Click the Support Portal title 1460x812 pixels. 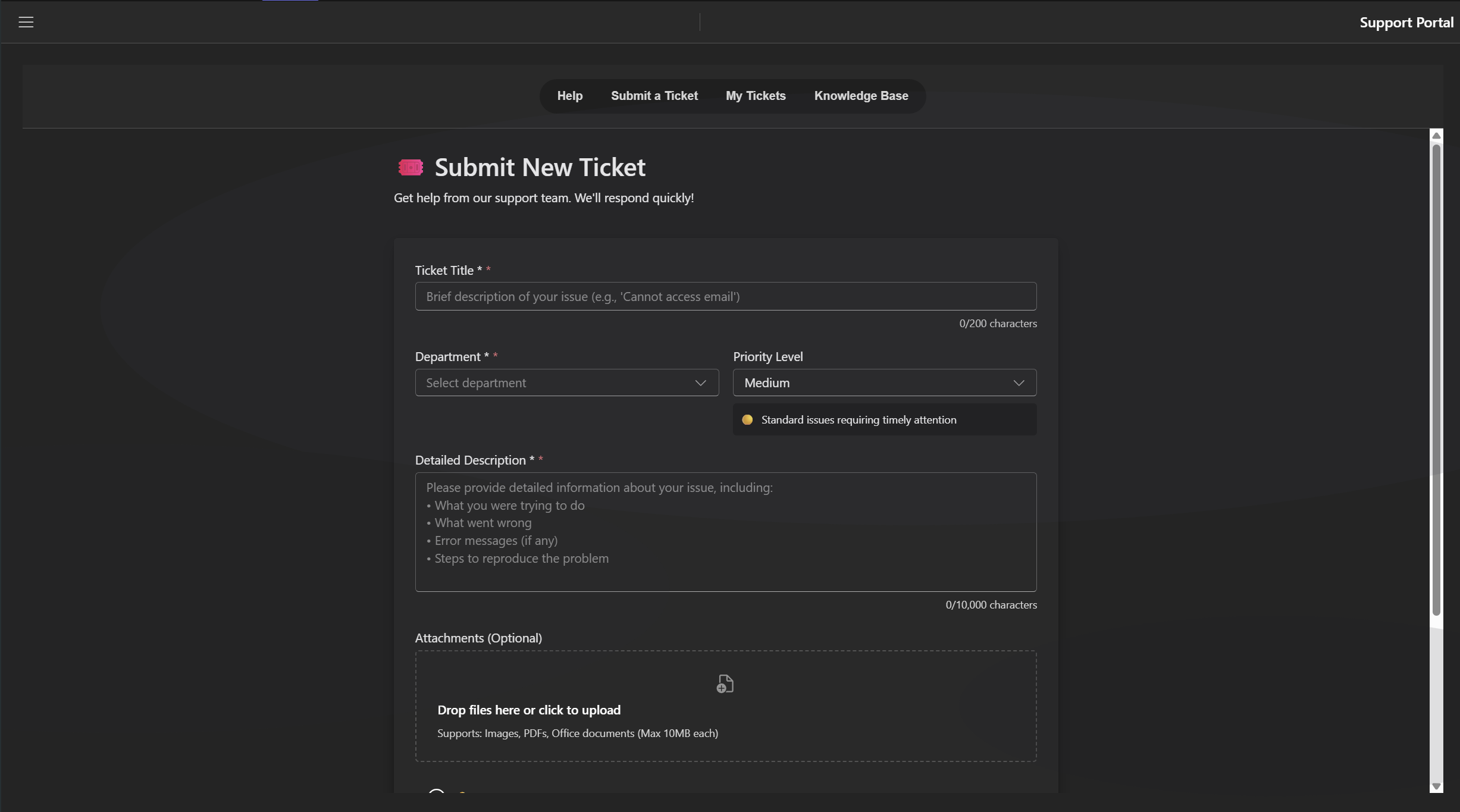tap(1406, 23)
